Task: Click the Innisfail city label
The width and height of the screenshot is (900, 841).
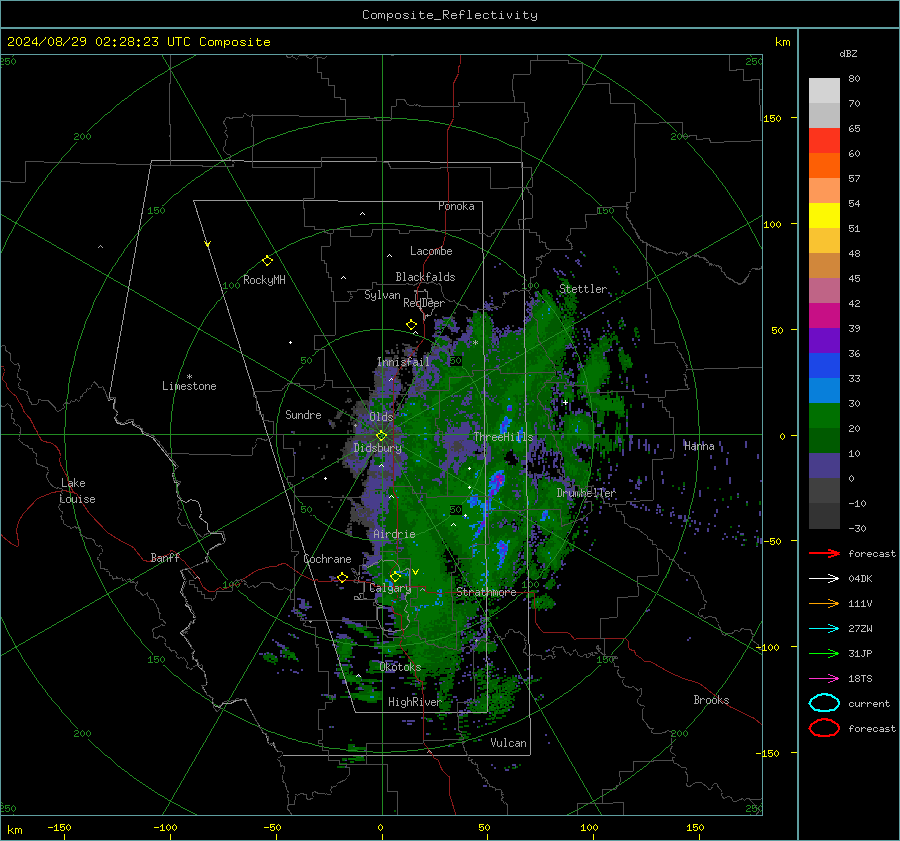Action: pyautogui.click(x=403, y=362)
